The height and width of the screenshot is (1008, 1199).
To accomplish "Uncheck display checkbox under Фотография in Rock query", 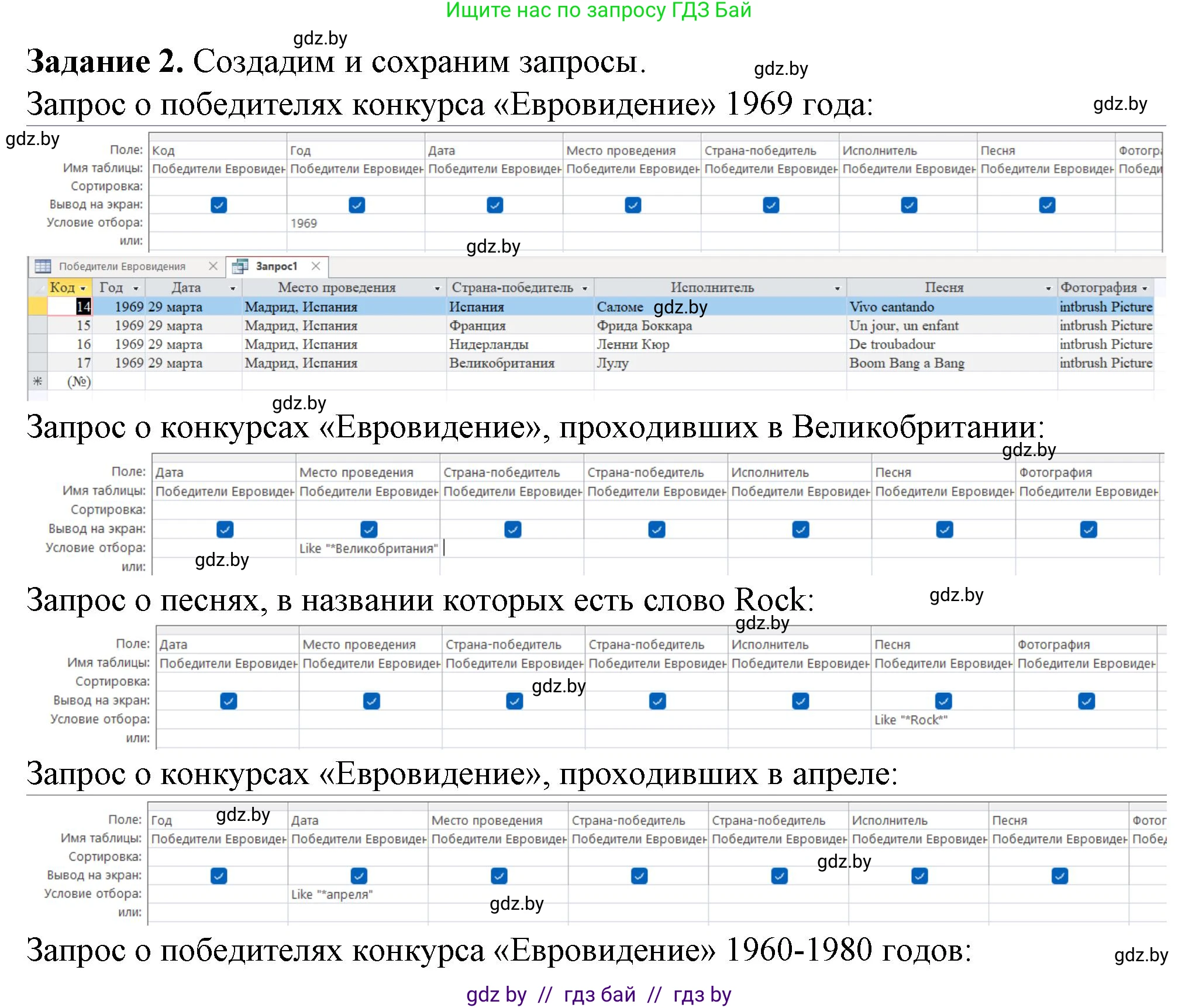I will [x=1086, y=700].
